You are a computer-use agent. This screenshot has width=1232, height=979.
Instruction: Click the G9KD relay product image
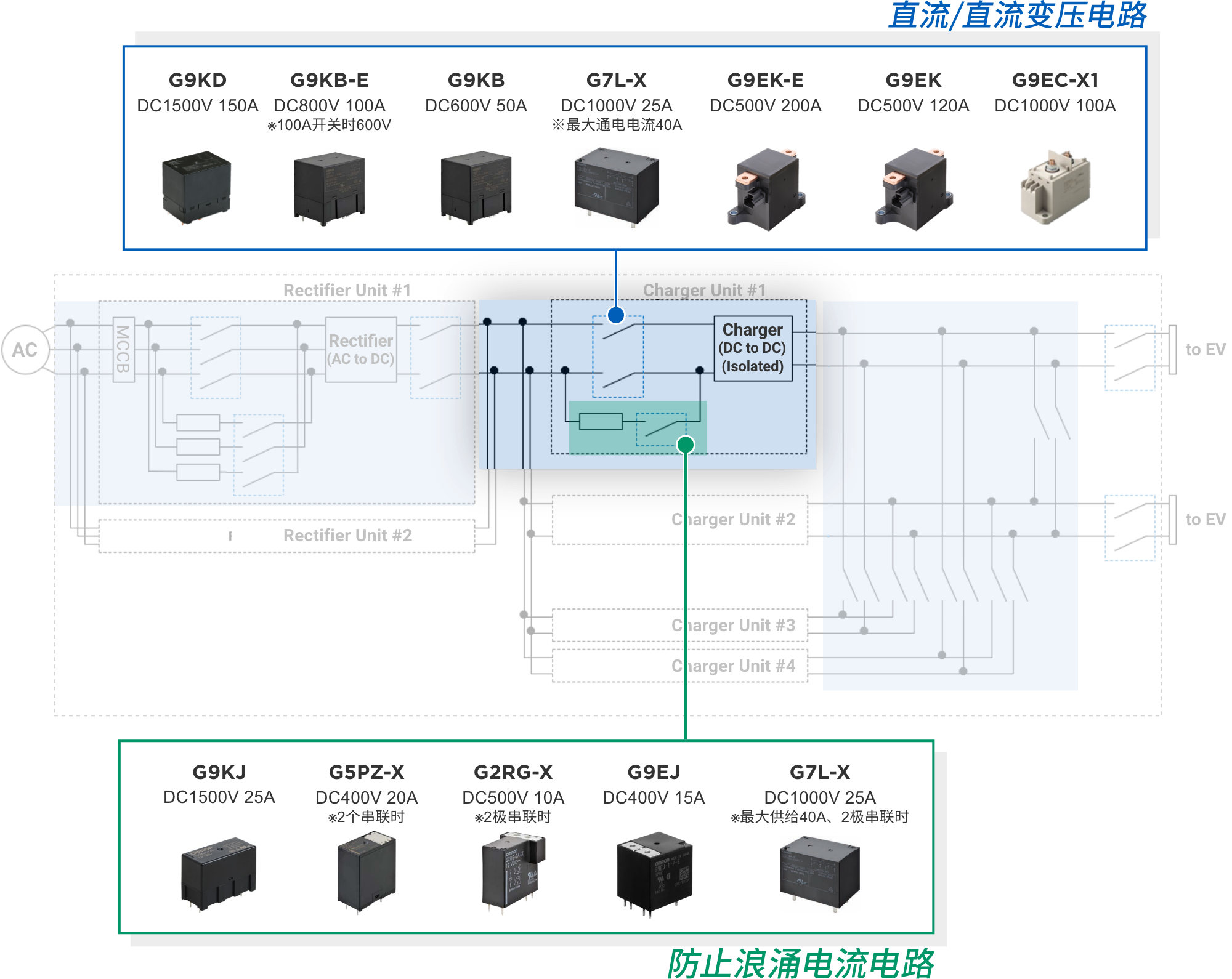coord(197,188)
